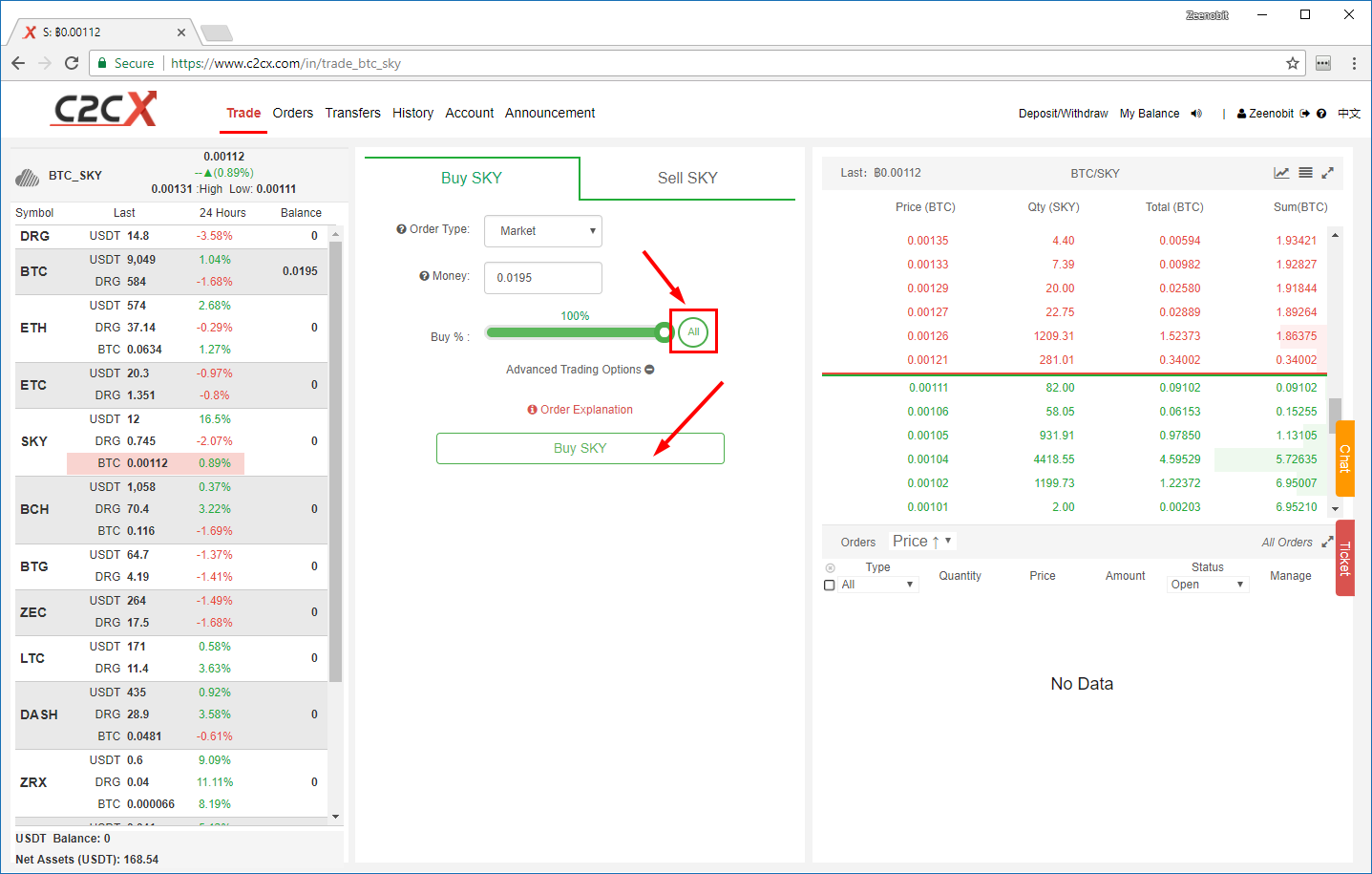The image size is (1372, 874).
Task: Expand the Orders panel to full view
Action: tap(1327, 542)
